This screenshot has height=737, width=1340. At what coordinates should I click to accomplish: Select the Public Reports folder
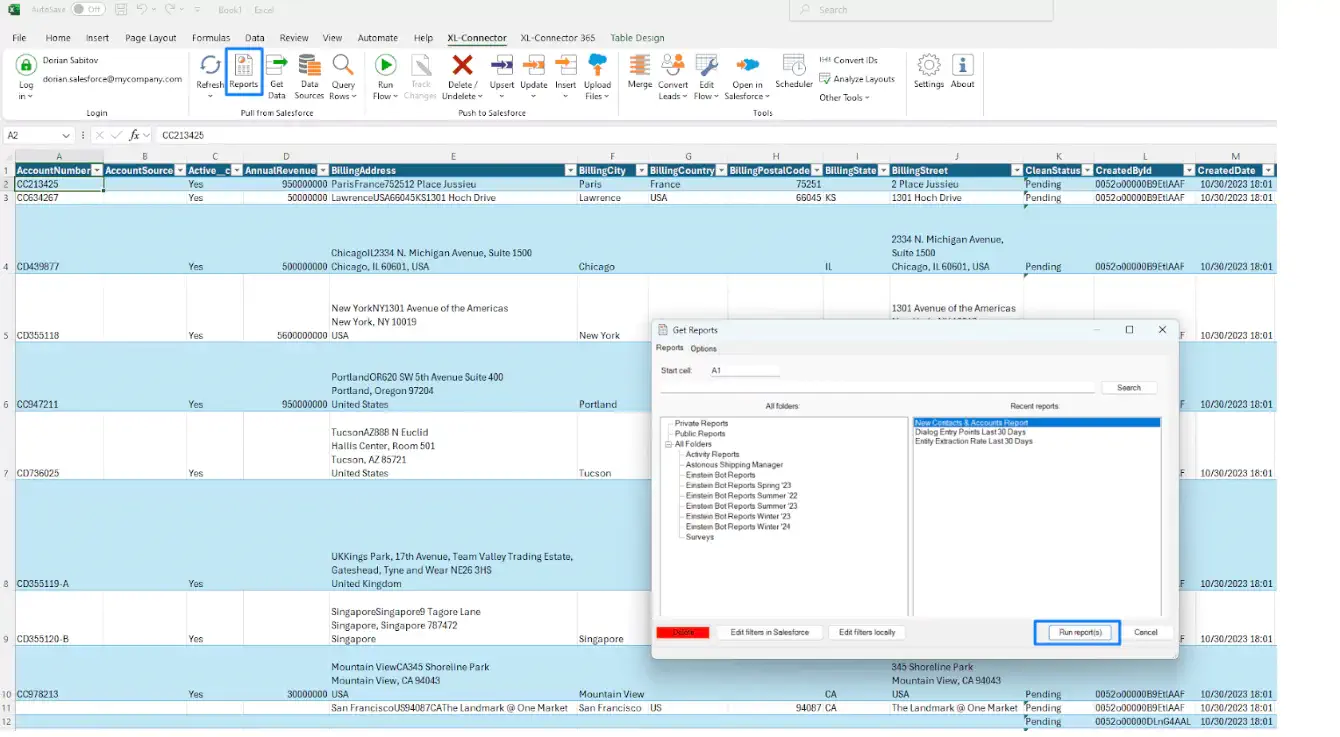[x=700, y=434]
